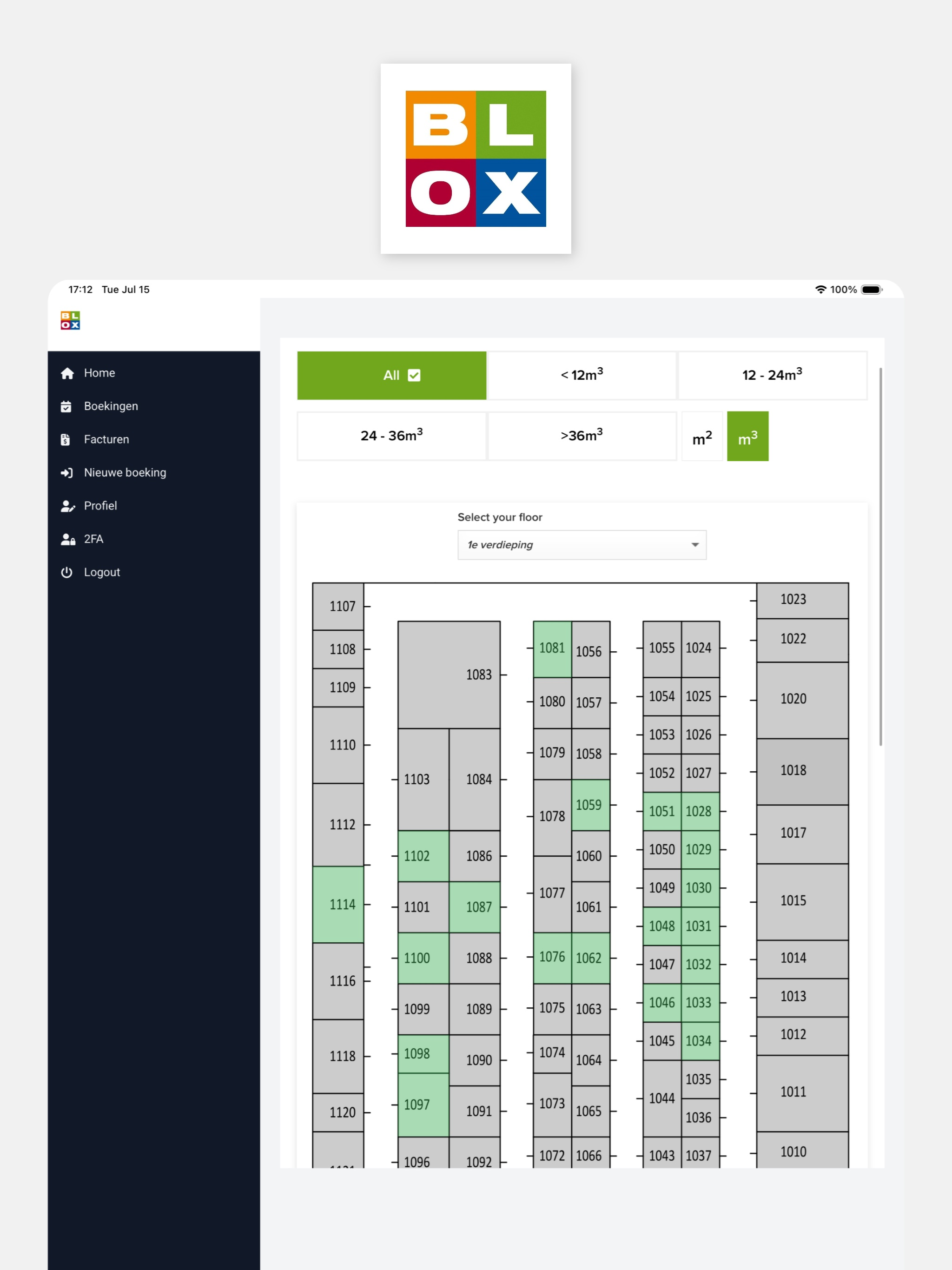Click occupied unit 1112
The height and width of the screenshot is (1270, 952).
tap(338, 825)
